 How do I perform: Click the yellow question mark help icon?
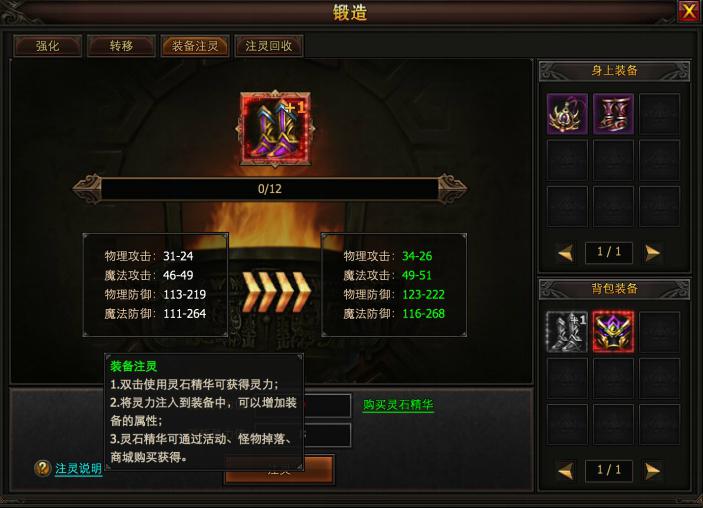(x=43, y=469)
